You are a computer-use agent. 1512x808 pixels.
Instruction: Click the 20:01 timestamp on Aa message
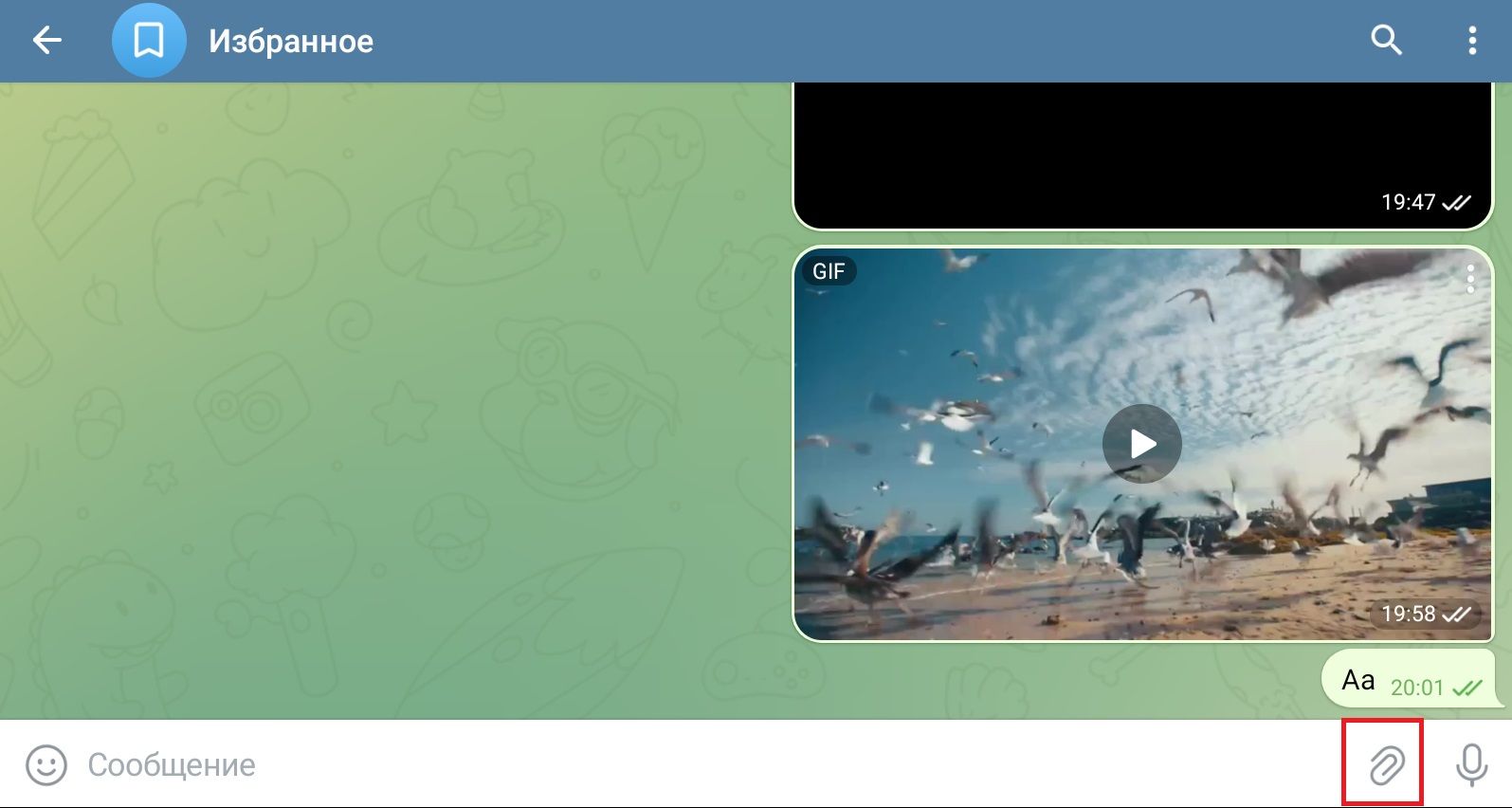tap(1417, 687)
